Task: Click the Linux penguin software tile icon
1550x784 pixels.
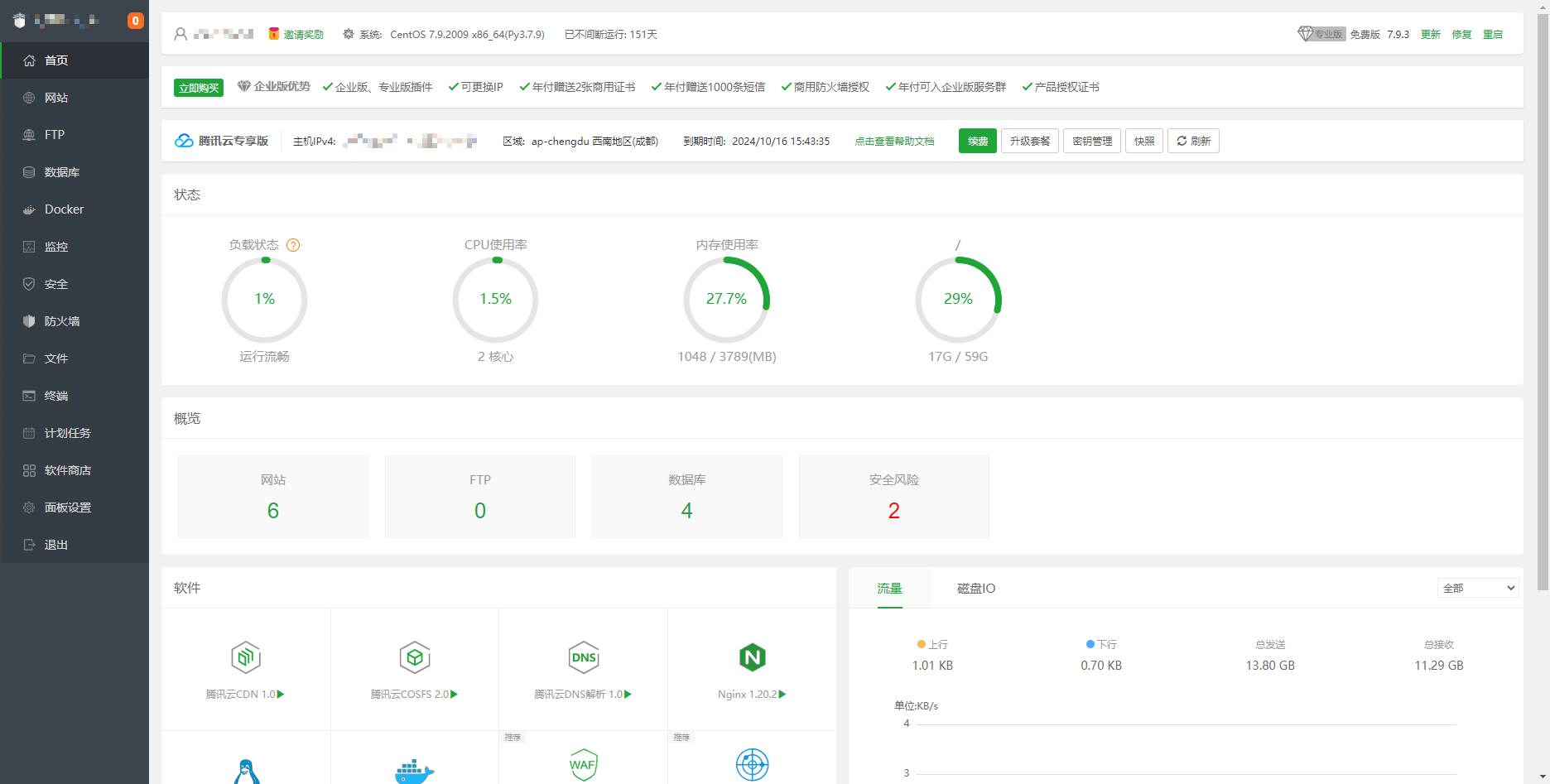Action: coord(246,771)
